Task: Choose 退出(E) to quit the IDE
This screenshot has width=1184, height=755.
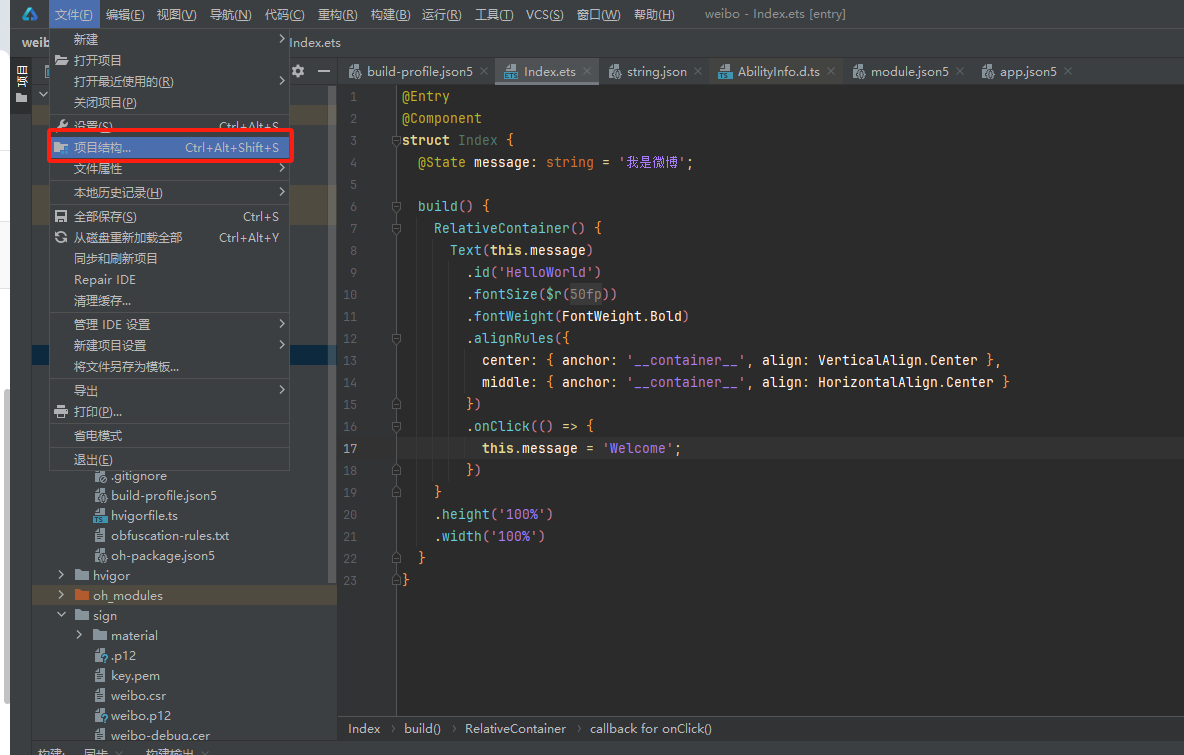Action: coord(170,460)
